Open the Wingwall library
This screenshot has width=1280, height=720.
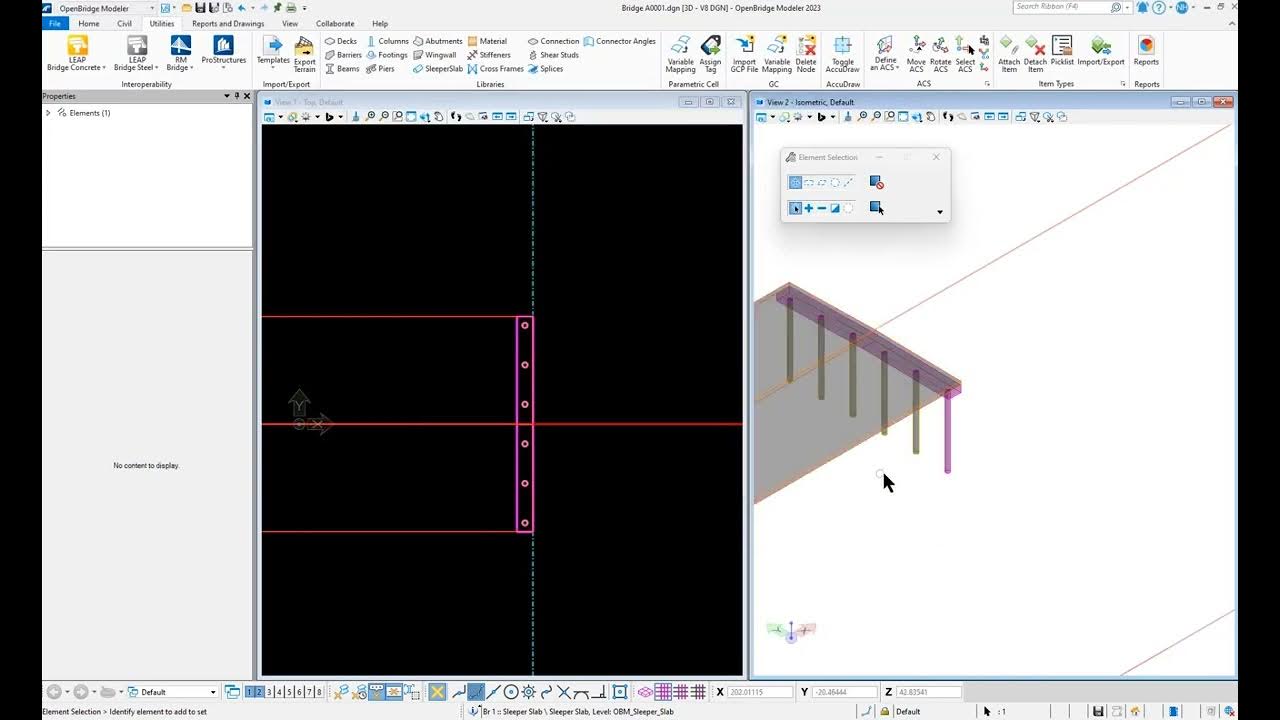435,55
